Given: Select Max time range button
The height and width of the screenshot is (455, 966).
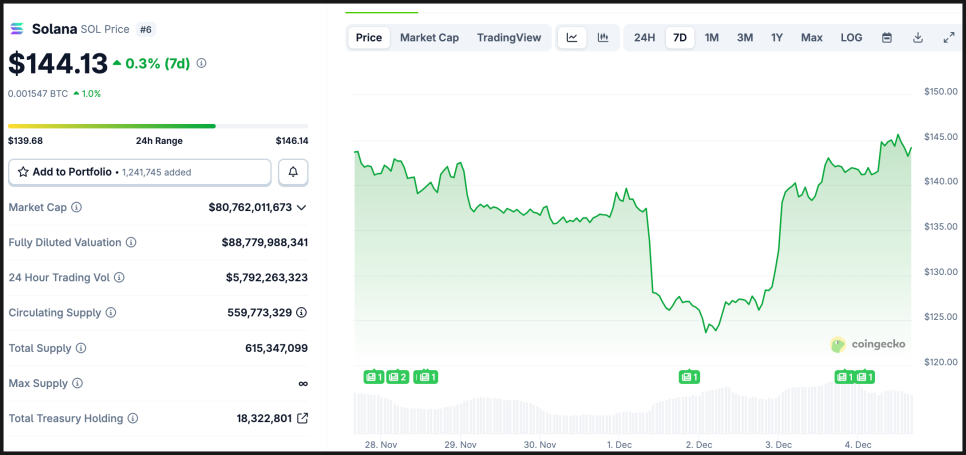Looking at the screenshot, I should pyautogui.click(x=811, y=38).
